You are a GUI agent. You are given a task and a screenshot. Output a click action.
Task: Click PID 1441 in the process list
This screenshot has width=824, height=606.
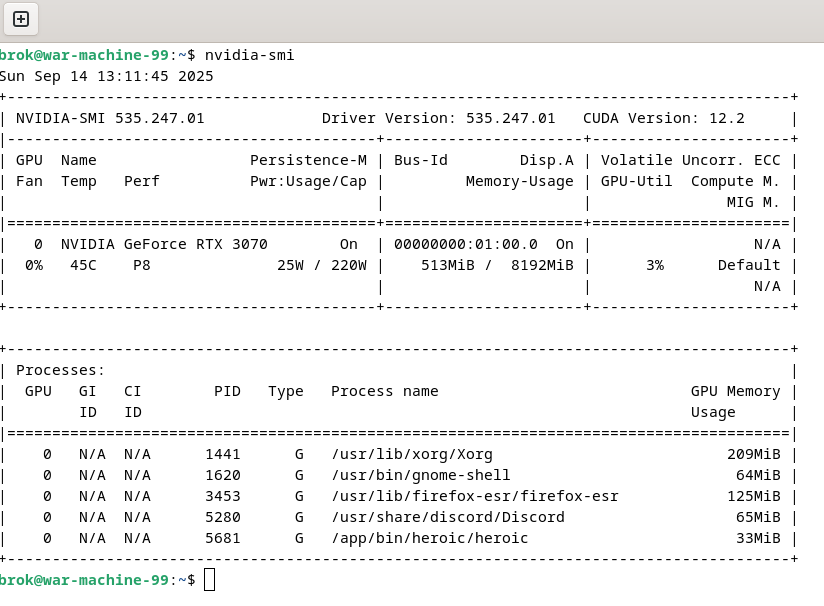(223, 454)
